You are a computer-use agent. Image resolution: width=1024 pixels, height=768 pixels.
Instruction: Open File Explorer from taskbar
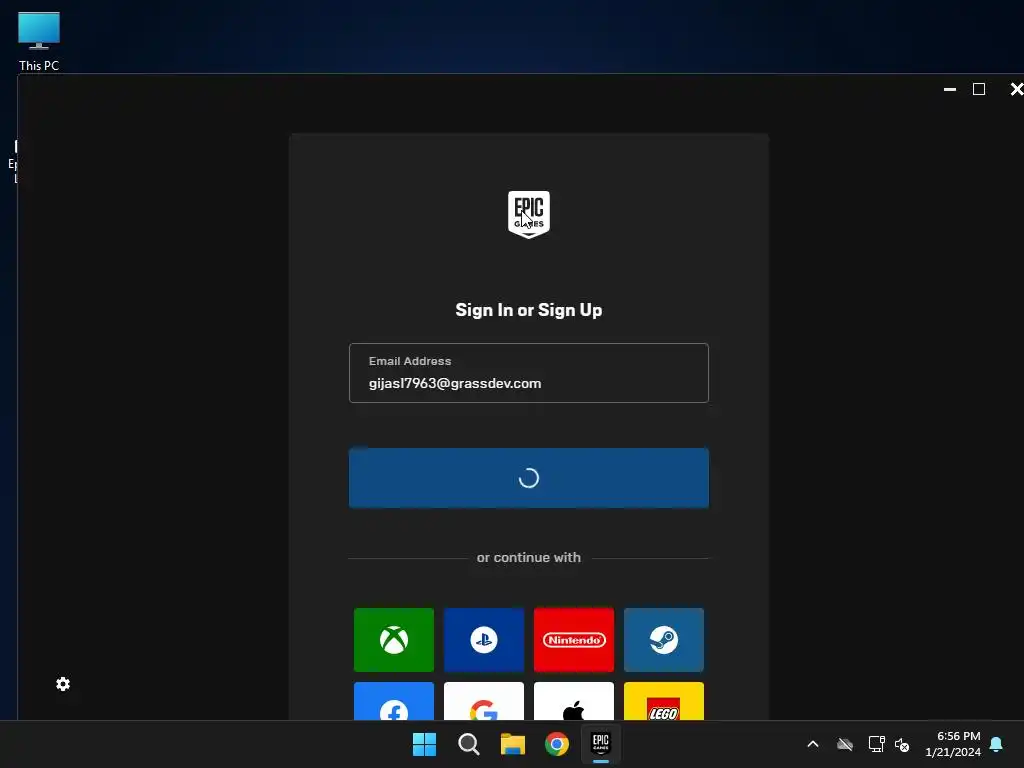(x=513, y=744)
